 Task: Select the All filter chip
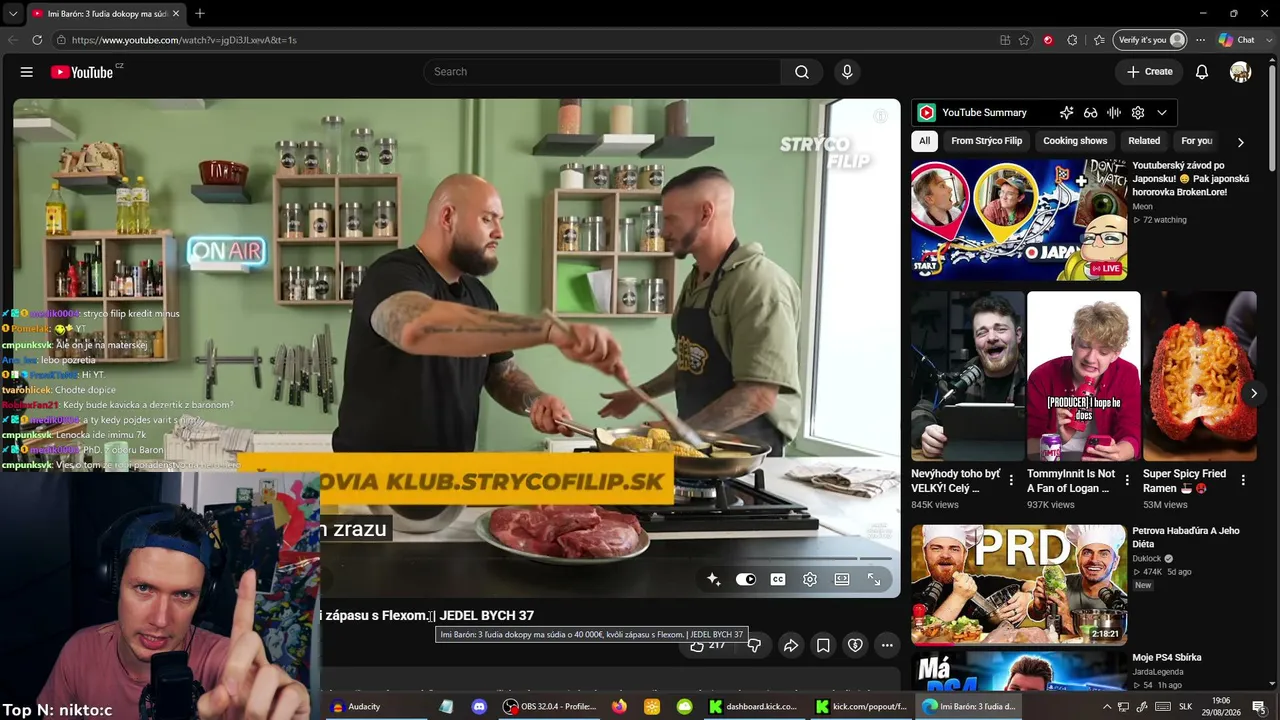[925, 141]
